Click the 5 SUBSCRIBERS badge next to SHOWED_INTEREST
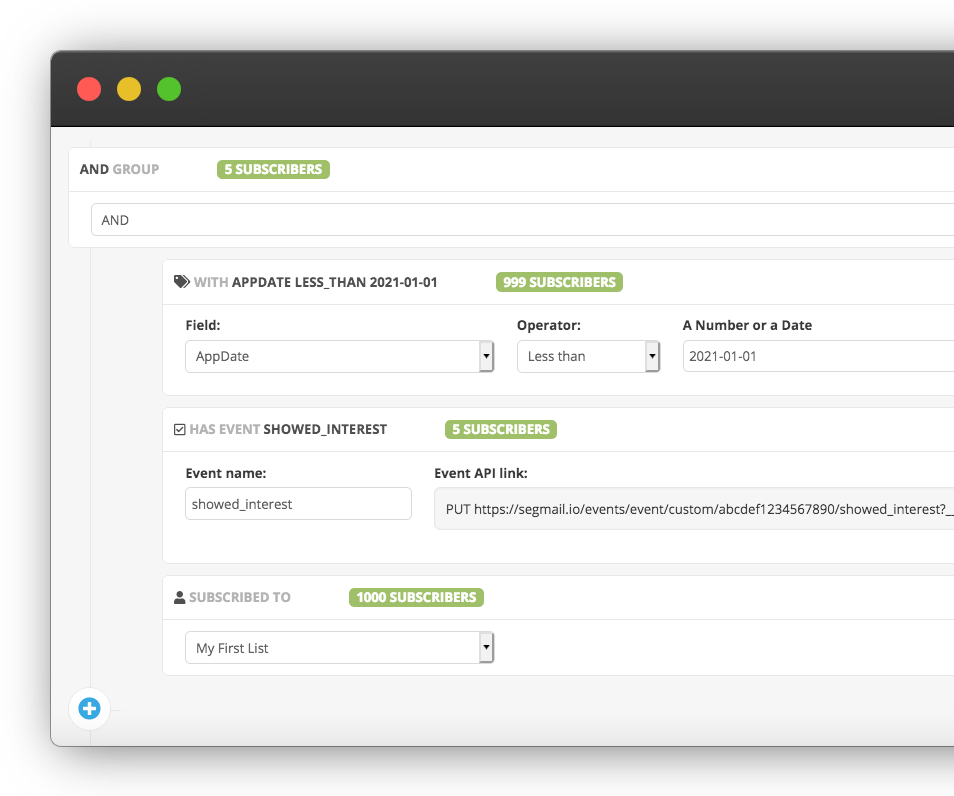Viewport: 954px width, 796px height. point(500,428)
